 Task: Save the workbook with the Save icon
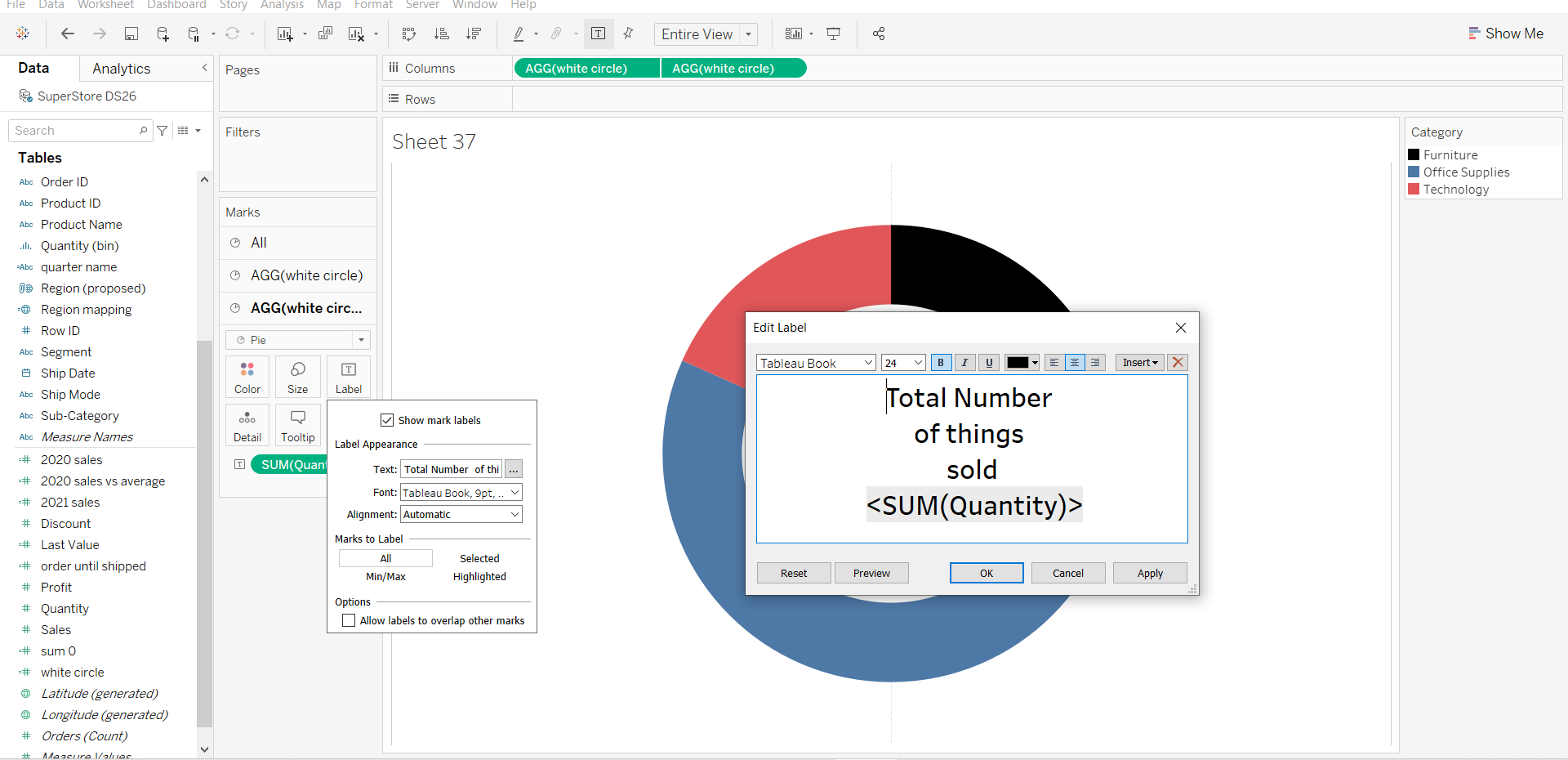pyautogui.click(x=131, y=34)
